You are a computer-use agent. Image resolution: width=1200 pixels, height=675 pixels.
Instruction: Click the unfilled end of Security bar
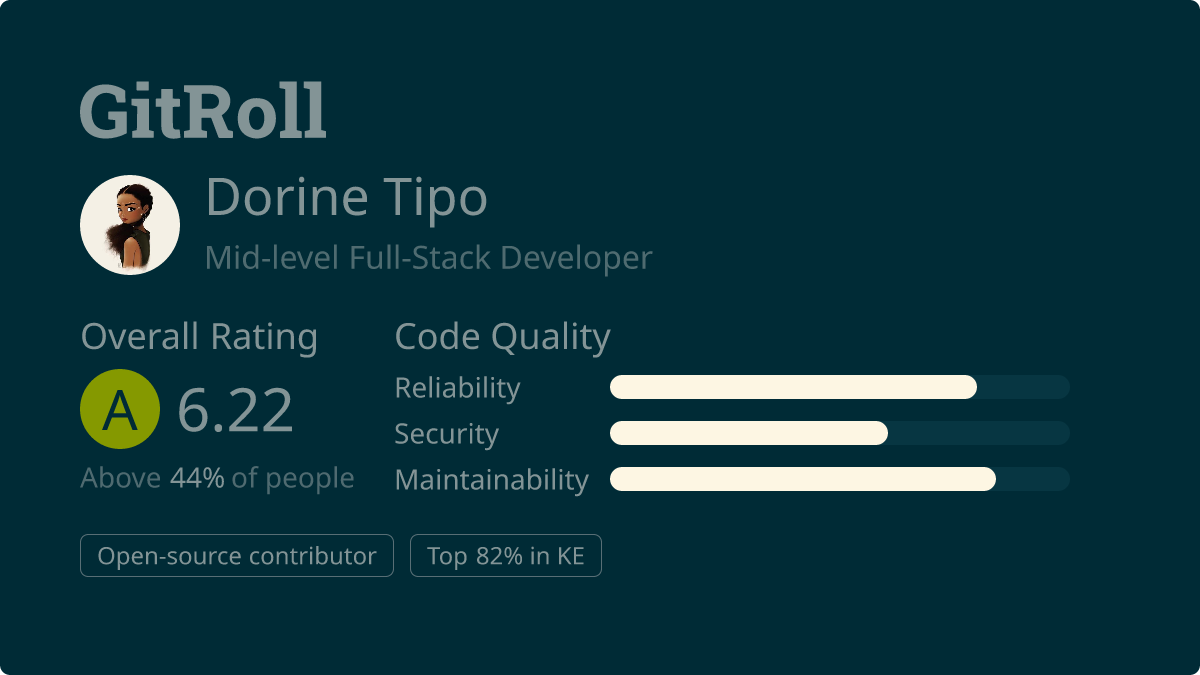click(979, 433)
